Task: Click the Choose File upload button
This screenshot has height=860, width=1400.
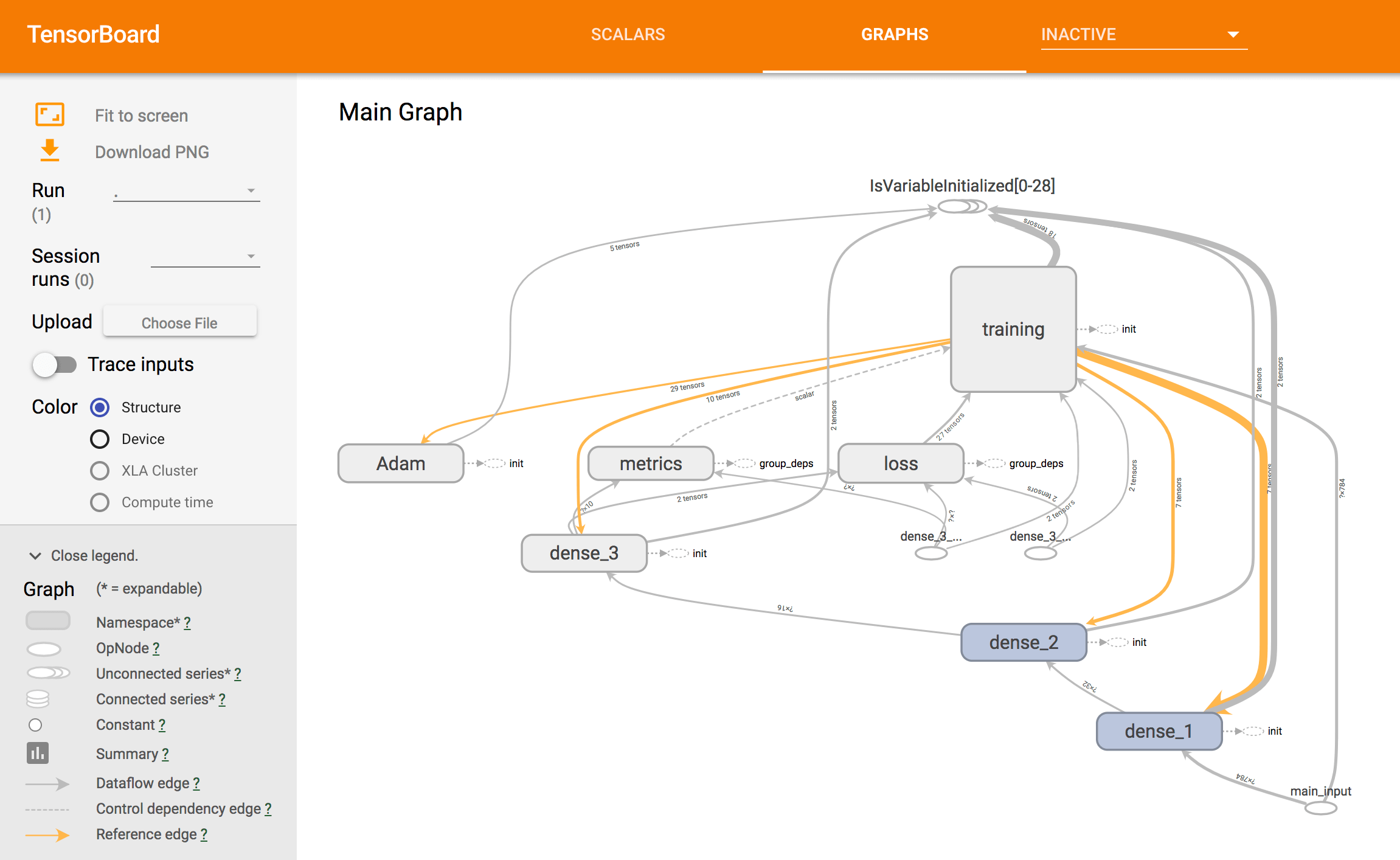Action: pyautogui.click(x=179, y=322)
